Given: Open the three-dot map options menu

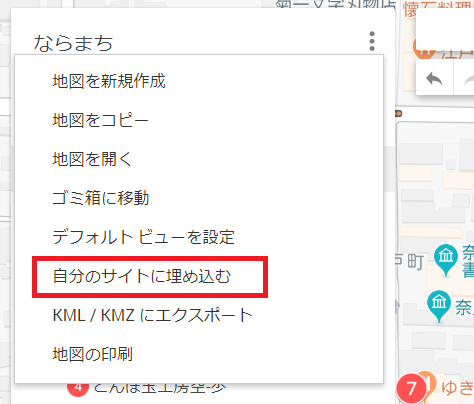Looking at the screenshot, I should coord(372,41).
